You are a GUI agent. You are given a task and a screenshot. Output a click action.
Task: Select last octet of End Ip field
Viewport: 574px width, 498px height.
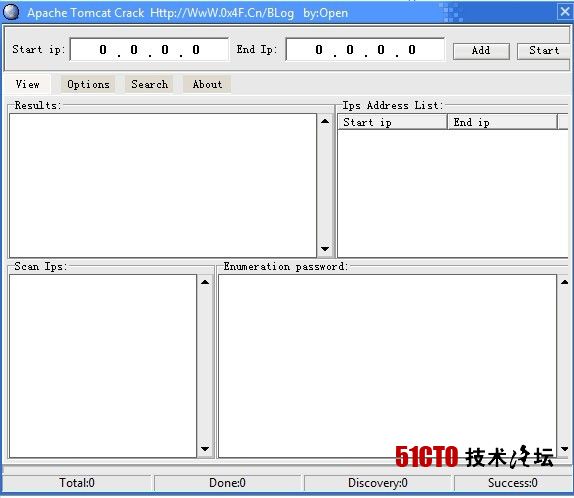click(x=412, y=50)
